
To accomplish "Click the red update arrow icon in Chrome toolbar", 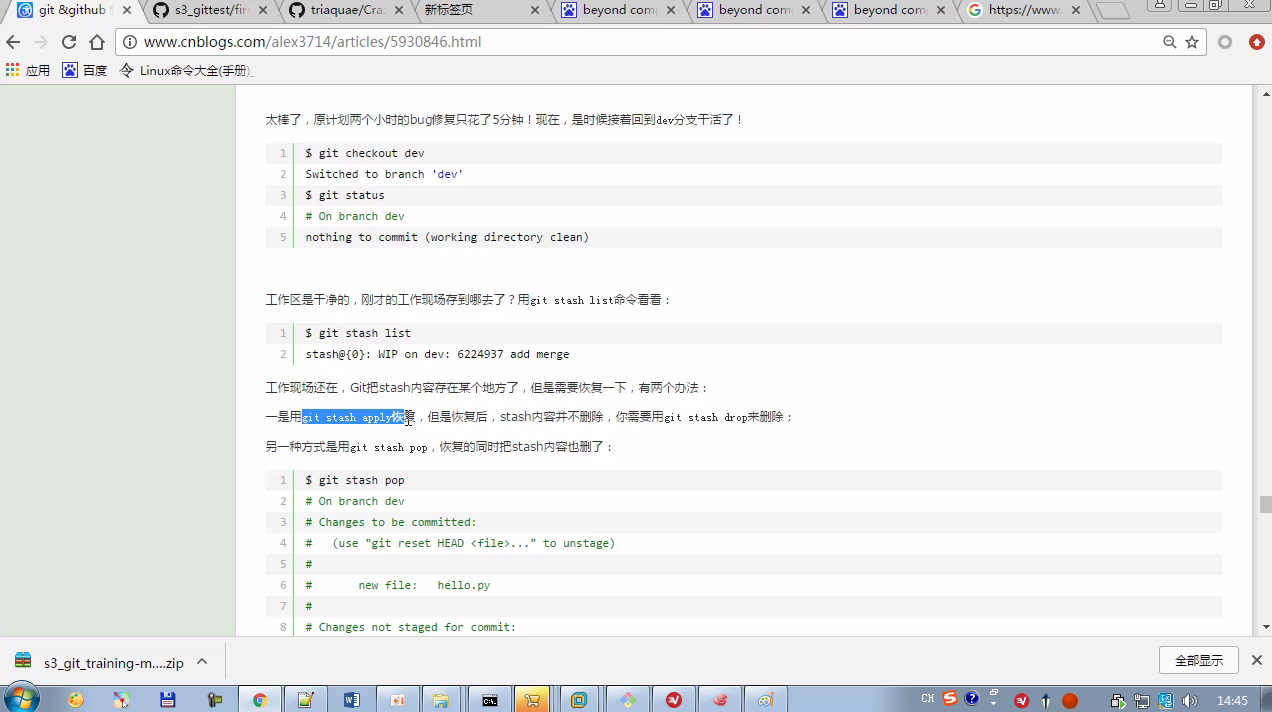I will (1257, 42).
